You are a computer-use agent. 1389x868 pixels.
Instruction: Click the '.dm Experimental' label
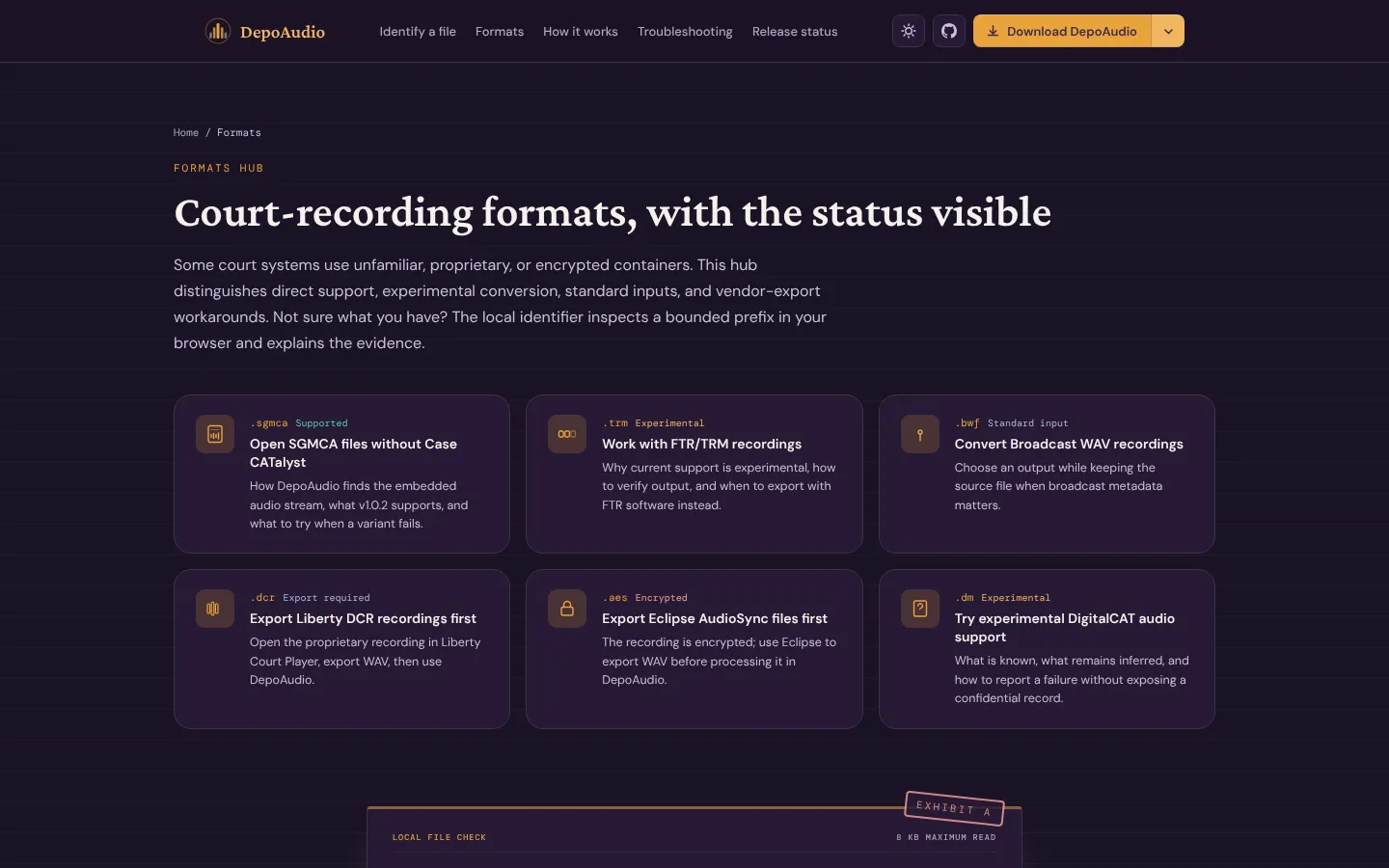[1002, 598]
